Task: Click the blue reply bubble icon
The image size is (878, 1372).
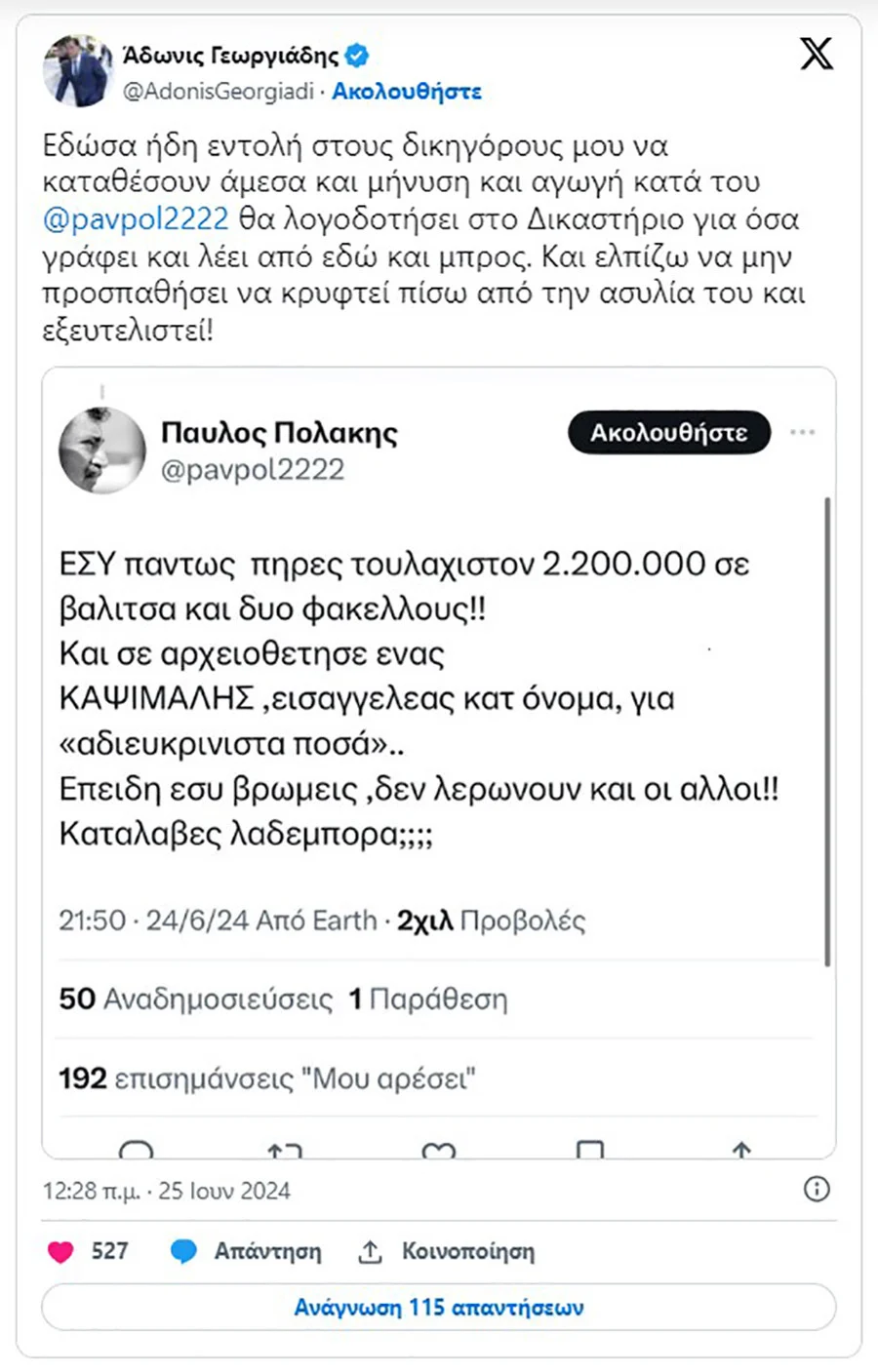Action: (x=183, y=1251)
